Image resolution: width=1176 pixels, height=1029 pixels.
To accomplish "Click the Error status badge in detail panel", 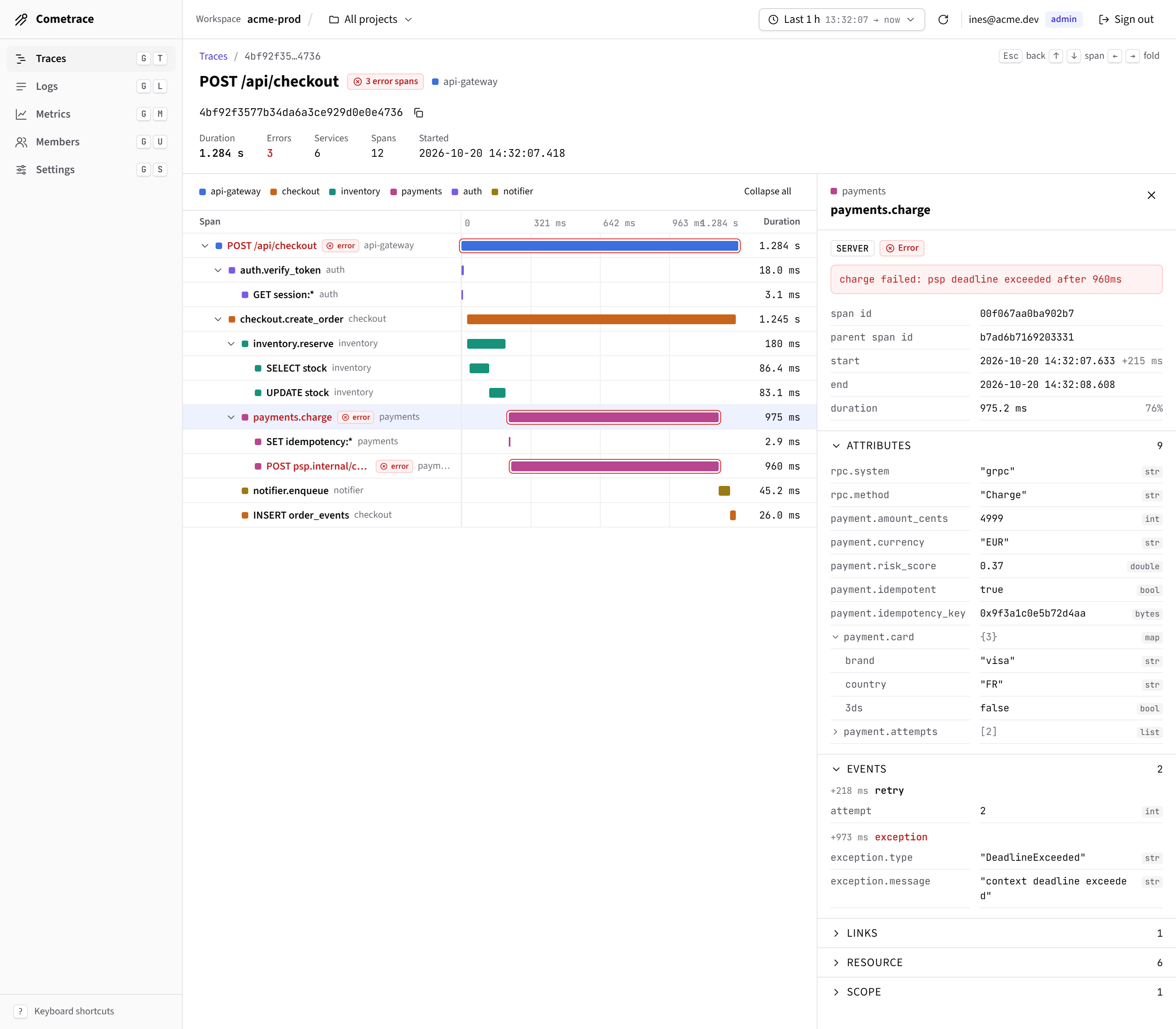I will point(902,248).
